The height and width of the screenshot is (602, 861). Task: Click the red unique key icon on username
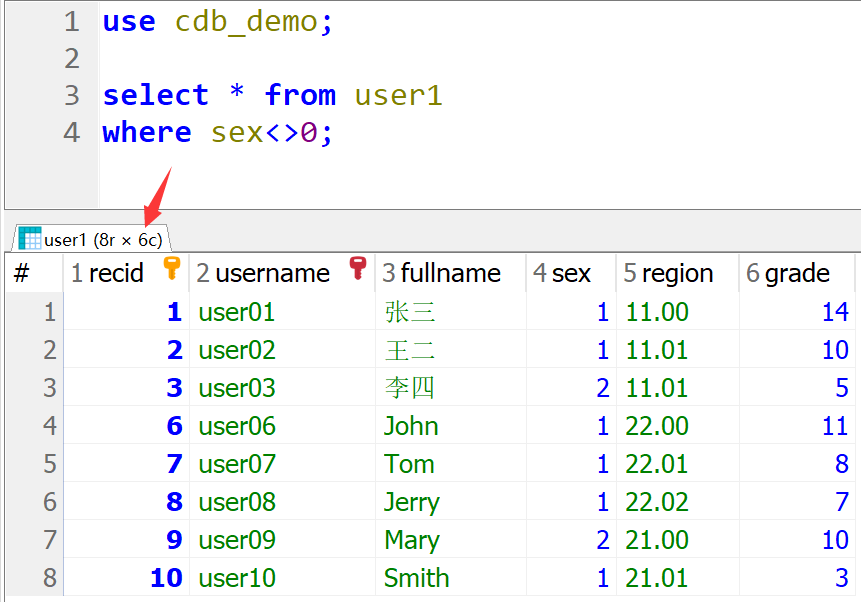point(357,268)
